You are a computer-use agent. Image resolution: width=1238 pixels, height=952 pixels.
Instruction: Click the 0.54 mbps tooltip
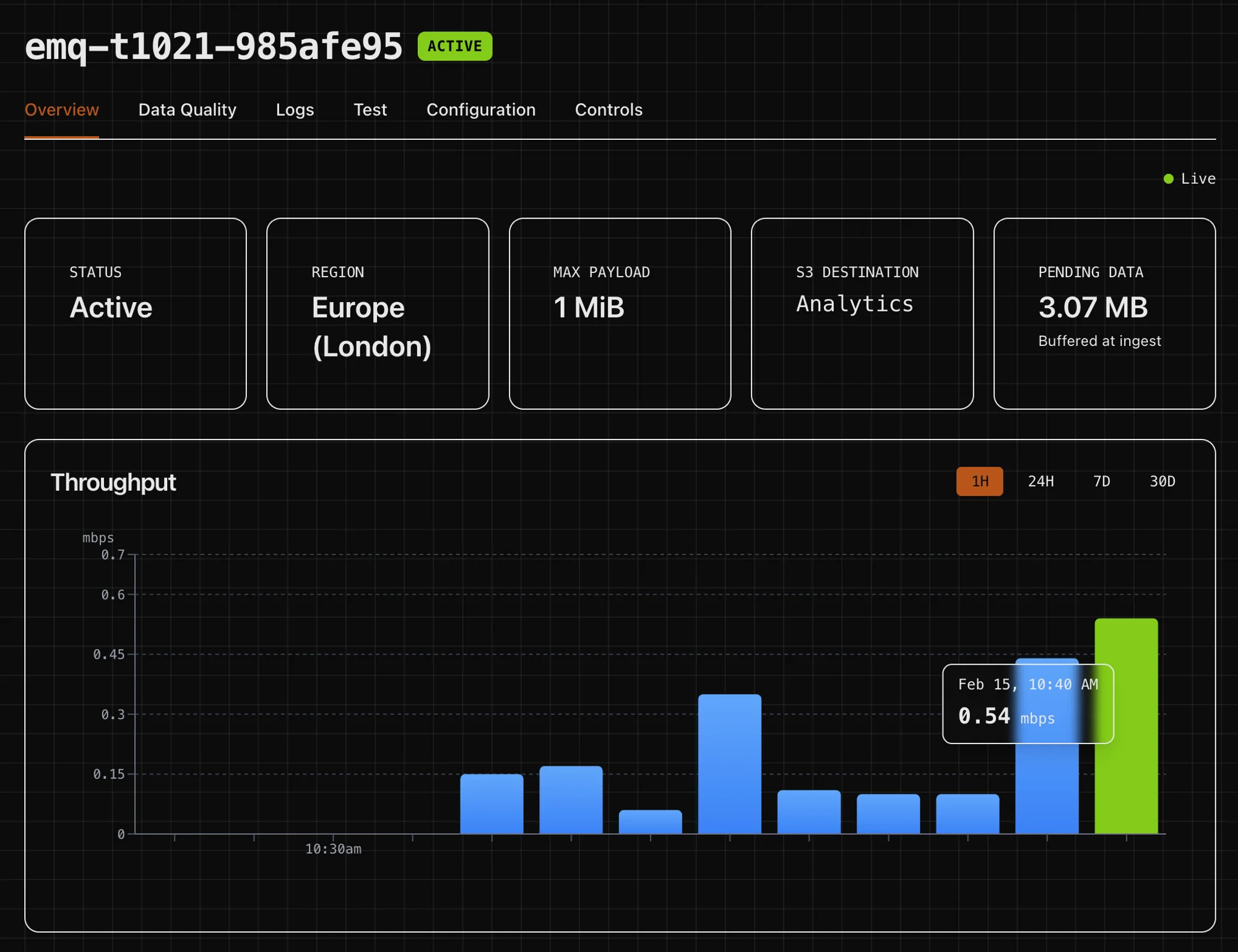click(1028, 703)
